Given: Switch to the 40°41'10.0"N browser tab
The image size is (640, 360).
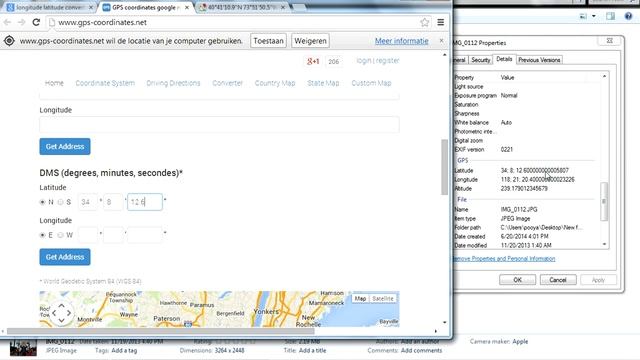Looking at the screenshot, I should (243, 7).
